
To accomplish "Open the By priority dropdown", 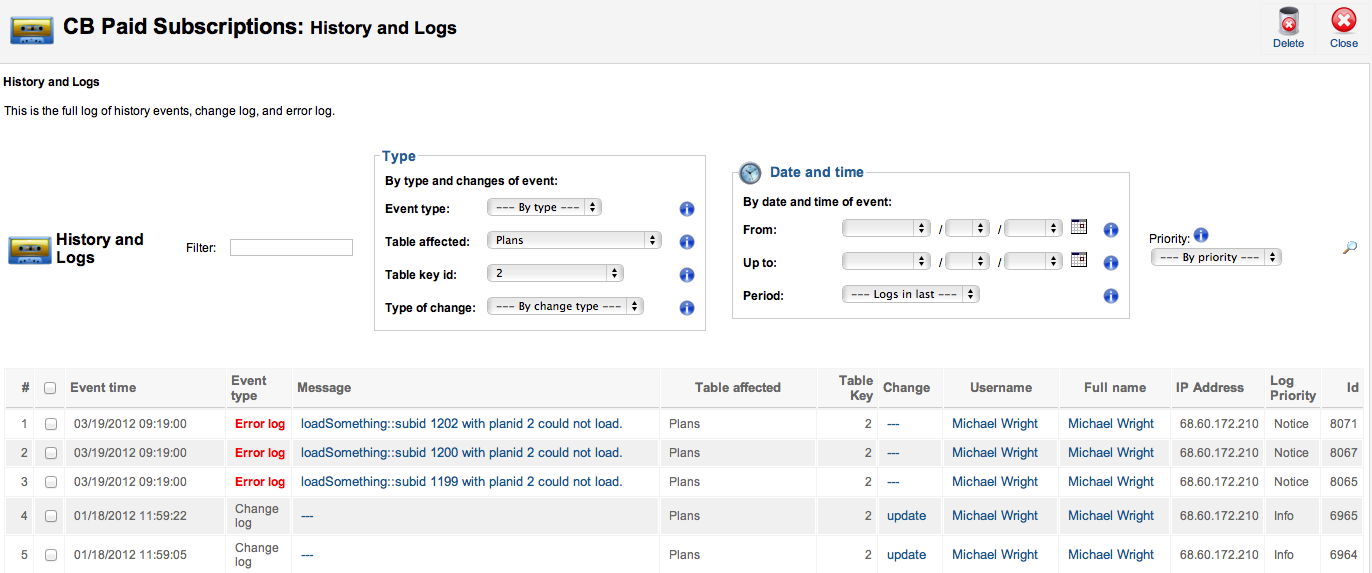I will tap(1216, 257).
